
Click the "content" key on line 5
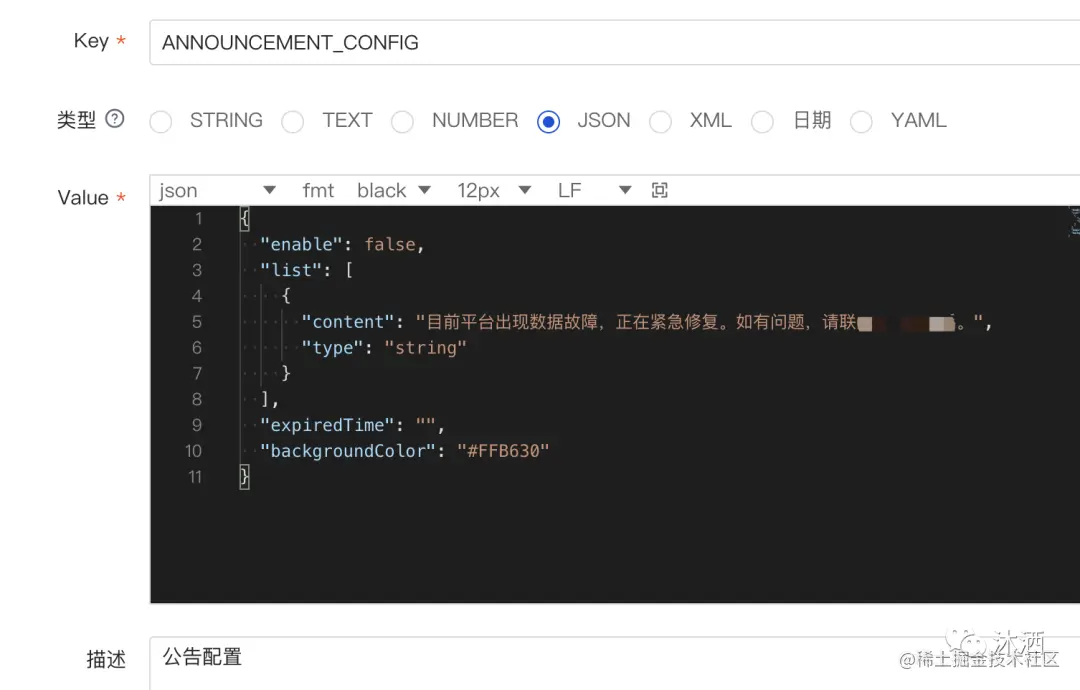(x=348, y=322)
